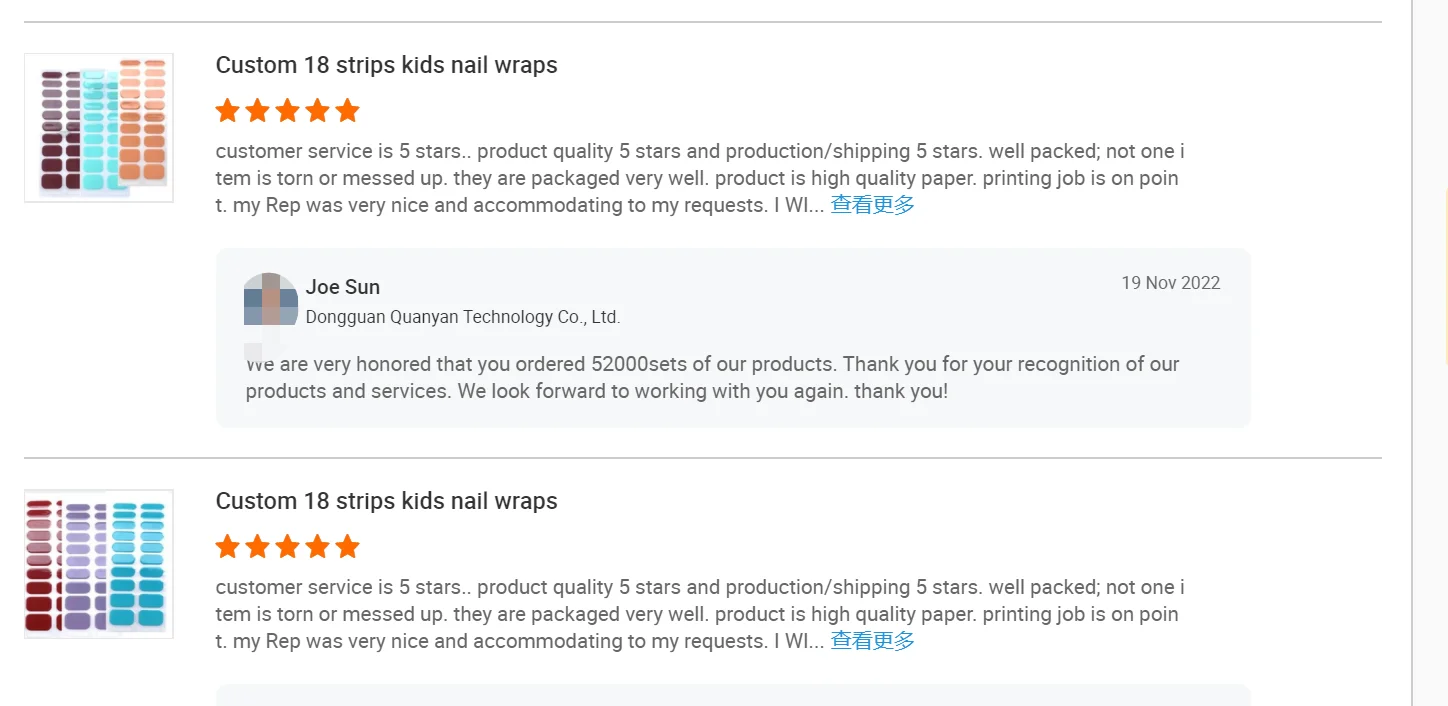Click first star of the top review's rating
Image resolution: width=1448 pixels, height=706 pixels.
(228, 111)
